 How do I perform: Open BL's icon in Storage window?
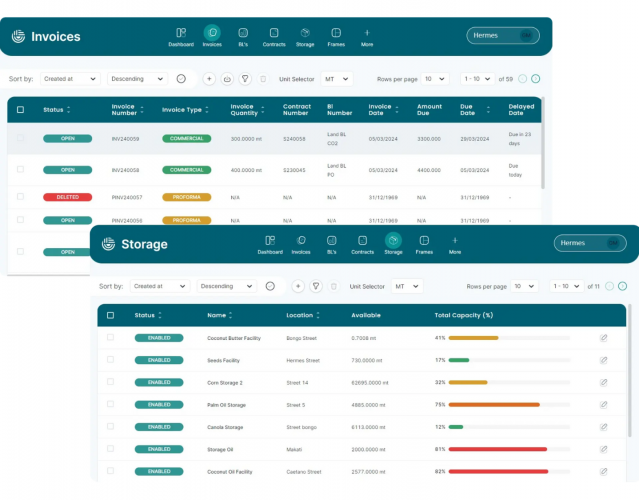[x=332, y=240]
